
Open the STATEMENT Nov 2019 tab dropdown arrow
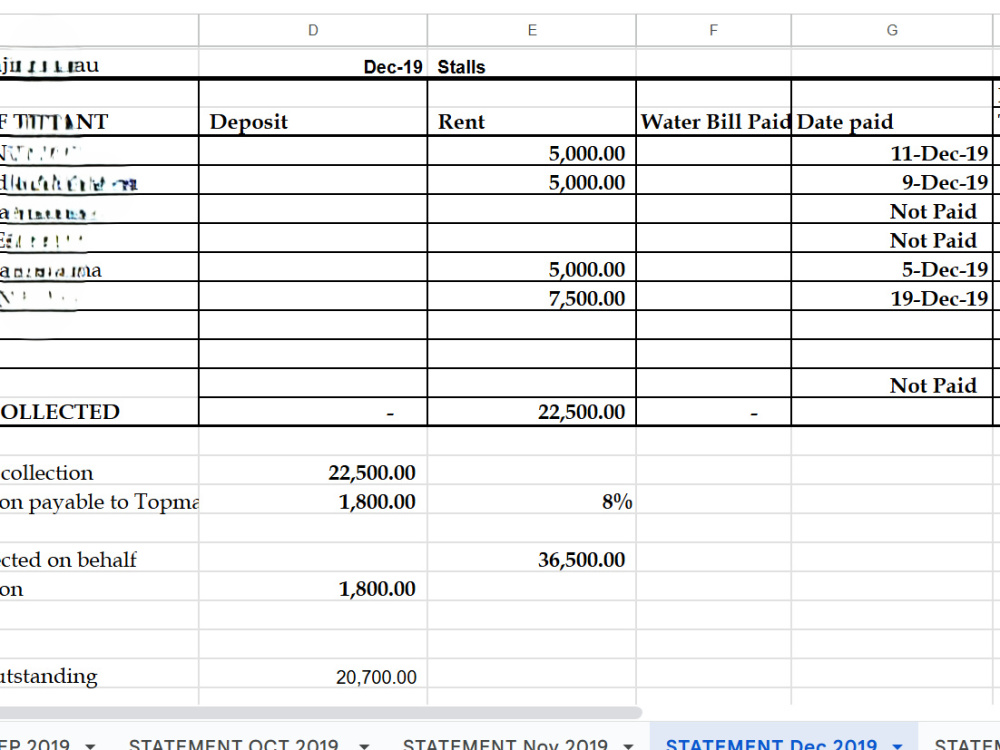point(628,746)
